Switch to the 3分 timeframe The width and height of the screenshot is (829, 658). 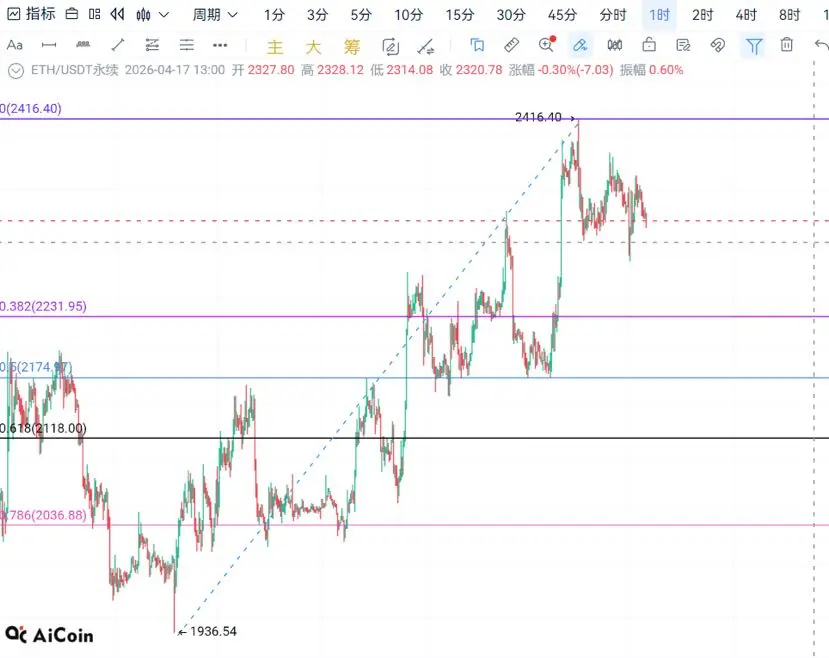pyautogui.click(x=317, y=15)
